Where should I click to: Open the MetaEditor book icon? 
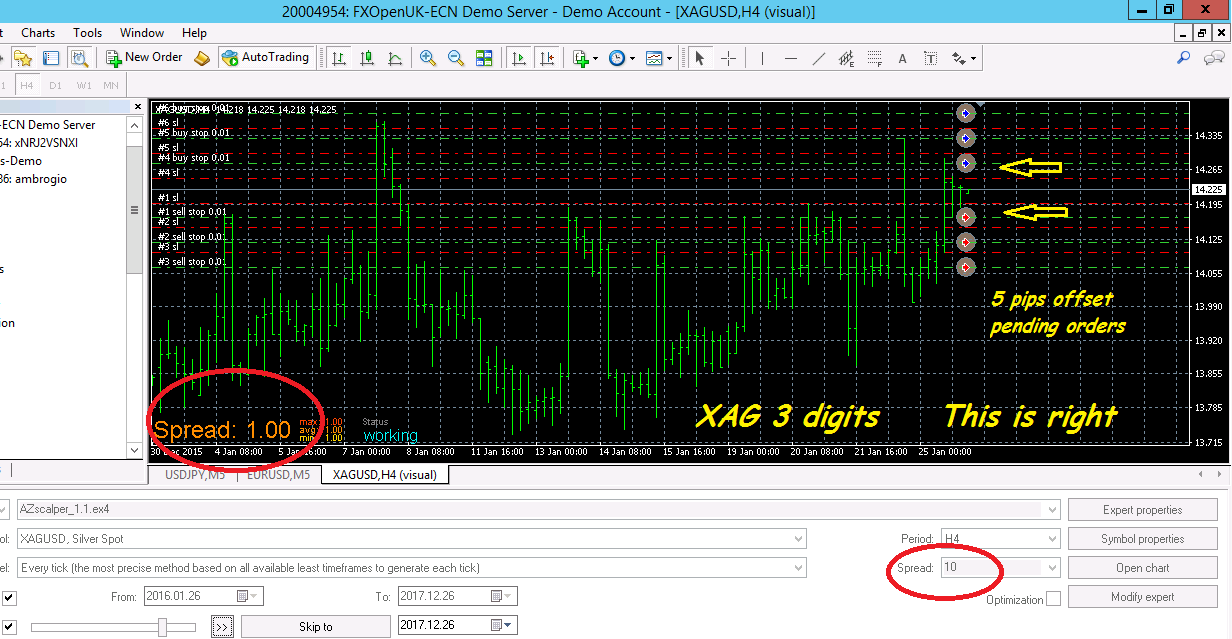pyautogui.click(x=203, y=58)
